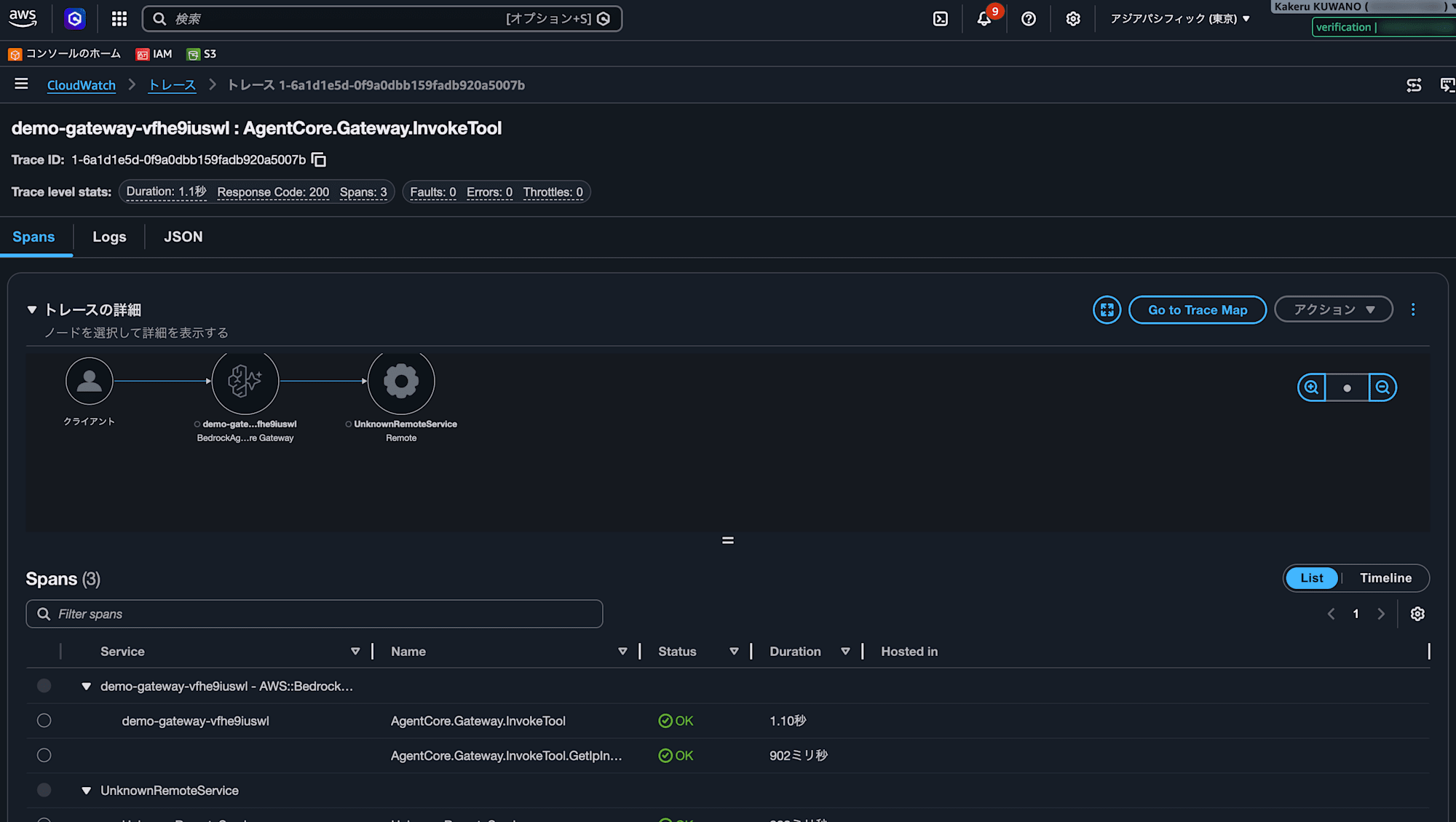Open spans table preferences gear
The height and width of the screenshot is (822, 1456).
1417,614
